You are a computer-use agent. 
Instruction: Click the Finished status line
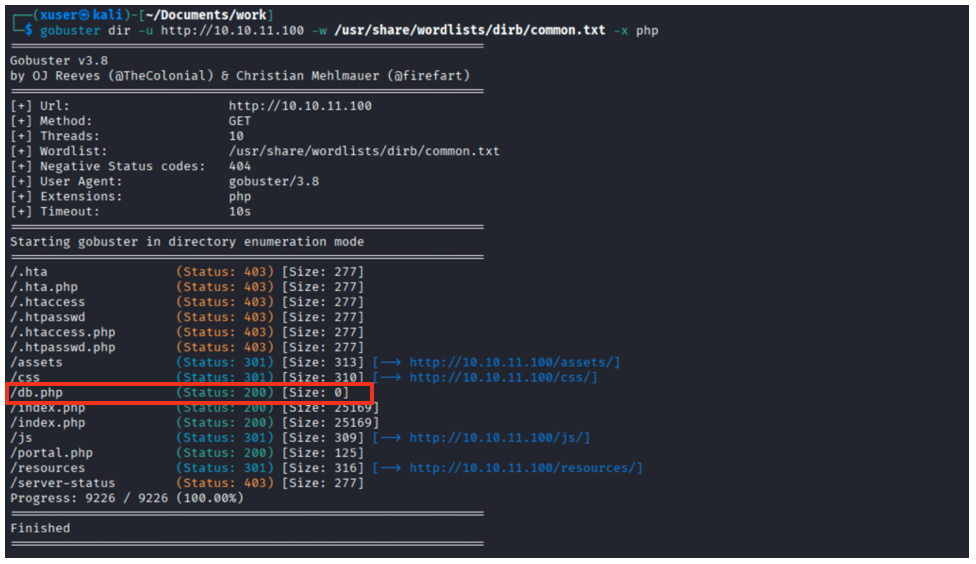click(40, 528)
